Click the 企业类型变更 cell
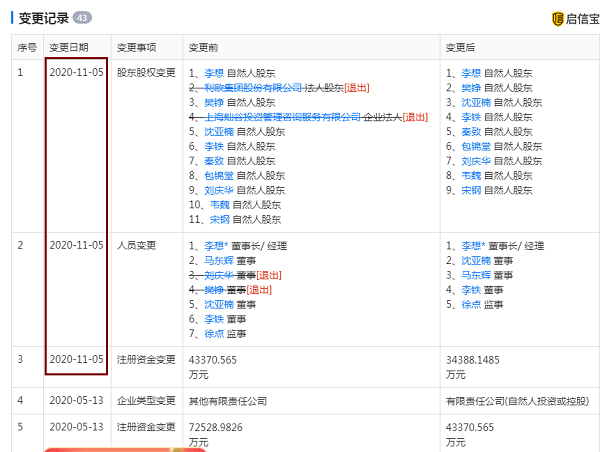The image size is (600, 452). point(146,401)
